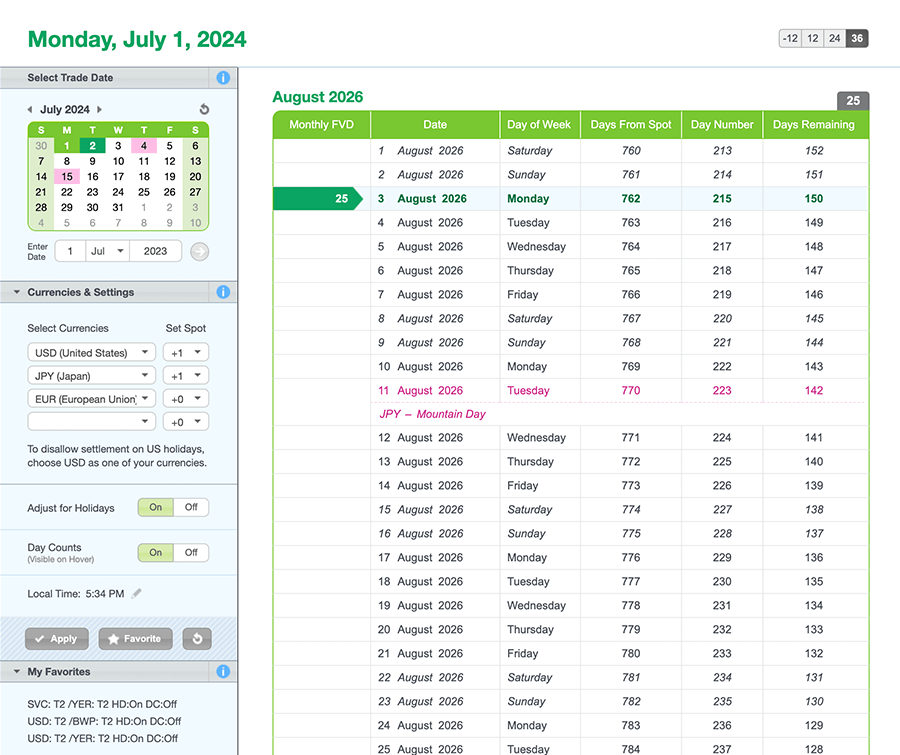Click the Day of Week column header
Screen dimensions: 900x755
539,125
